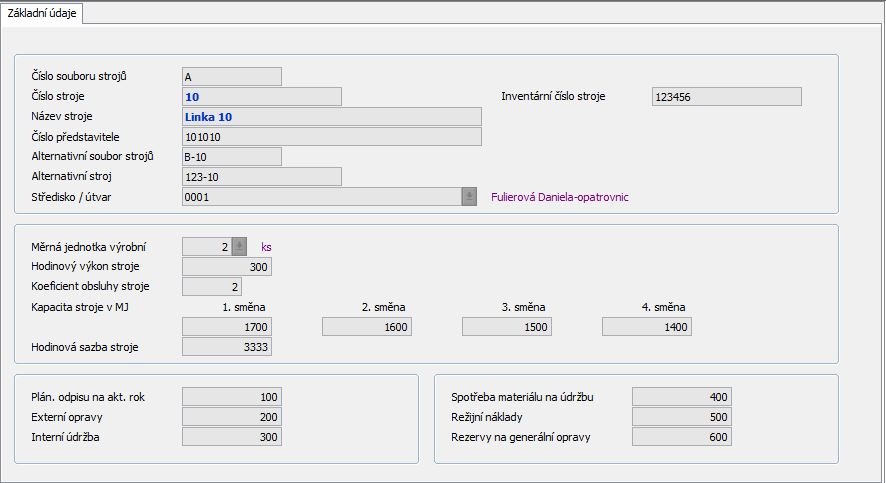This screenshot has width=886, height=483.
Task: Focus the 4. směna capacity field
Action: coord(647,327)
